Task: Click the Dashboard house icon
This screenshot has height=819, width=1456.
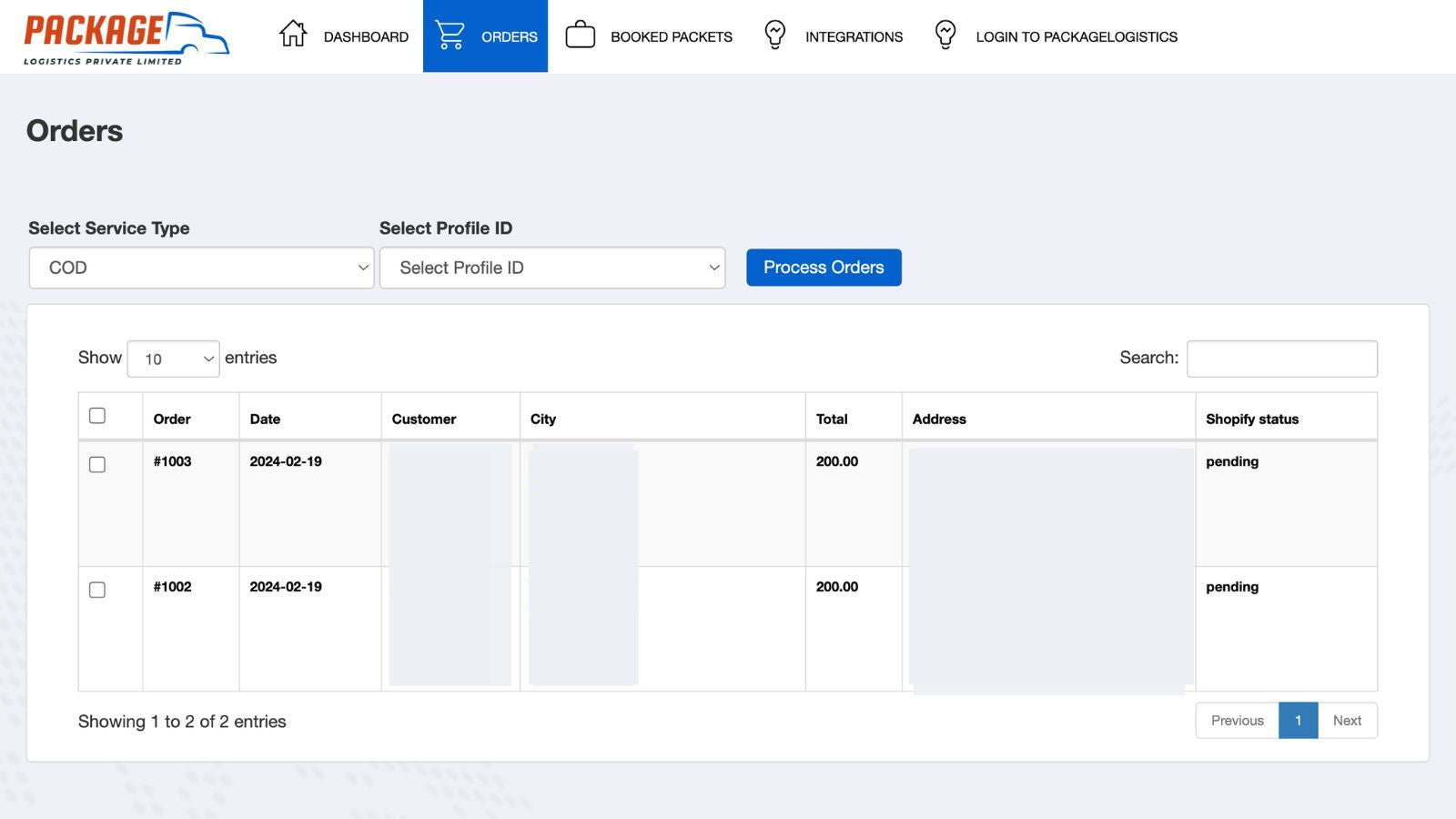Action: click(293, 35)
